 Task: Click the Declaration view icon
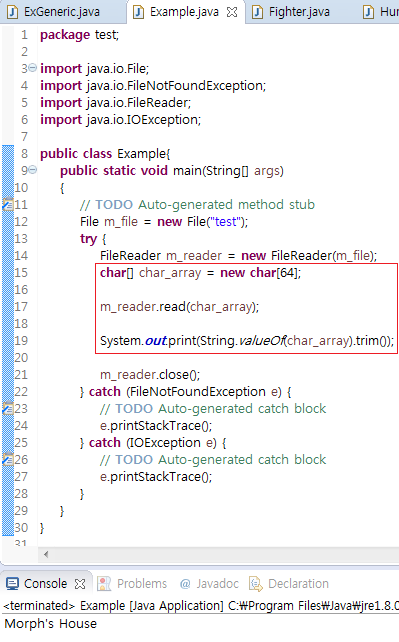tap(256, 584)
